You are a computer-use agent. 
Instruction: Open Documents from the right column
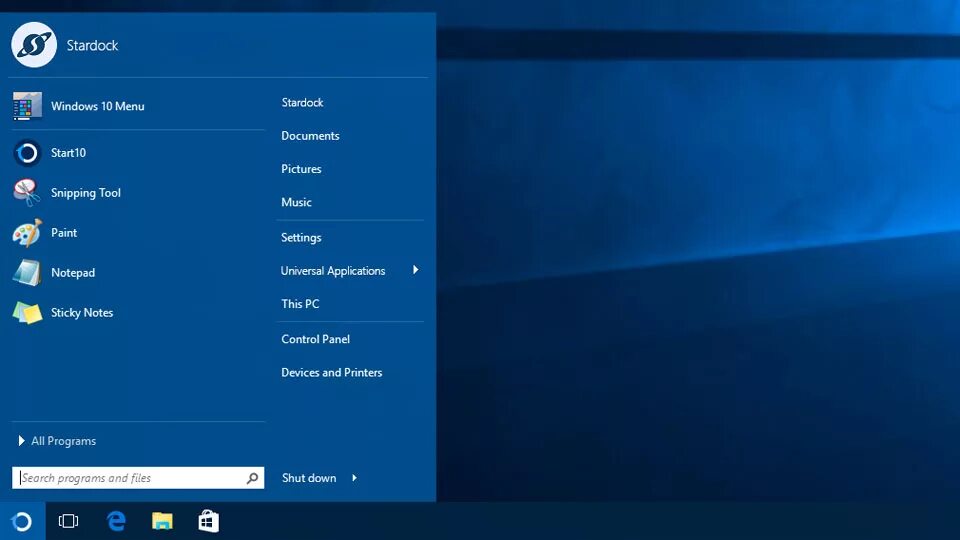310,136
